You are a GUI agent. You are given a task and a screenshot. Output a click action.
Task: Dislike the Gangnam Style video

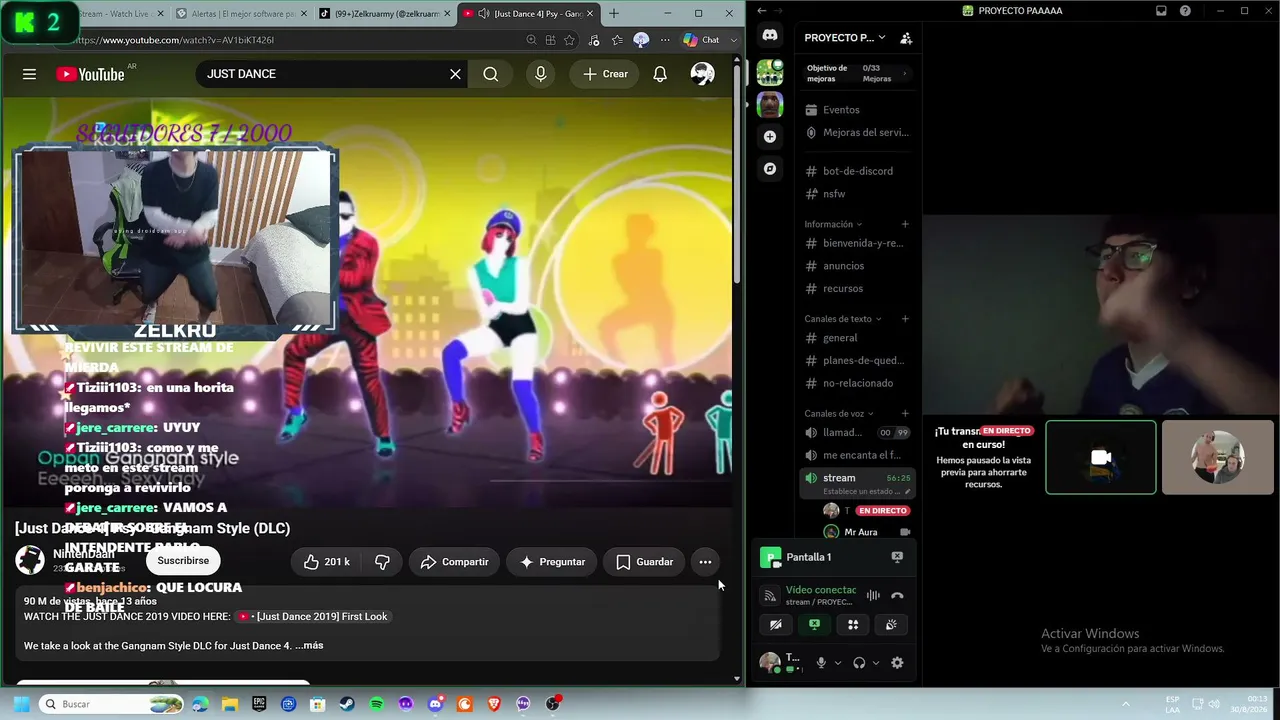click(382, 562)
